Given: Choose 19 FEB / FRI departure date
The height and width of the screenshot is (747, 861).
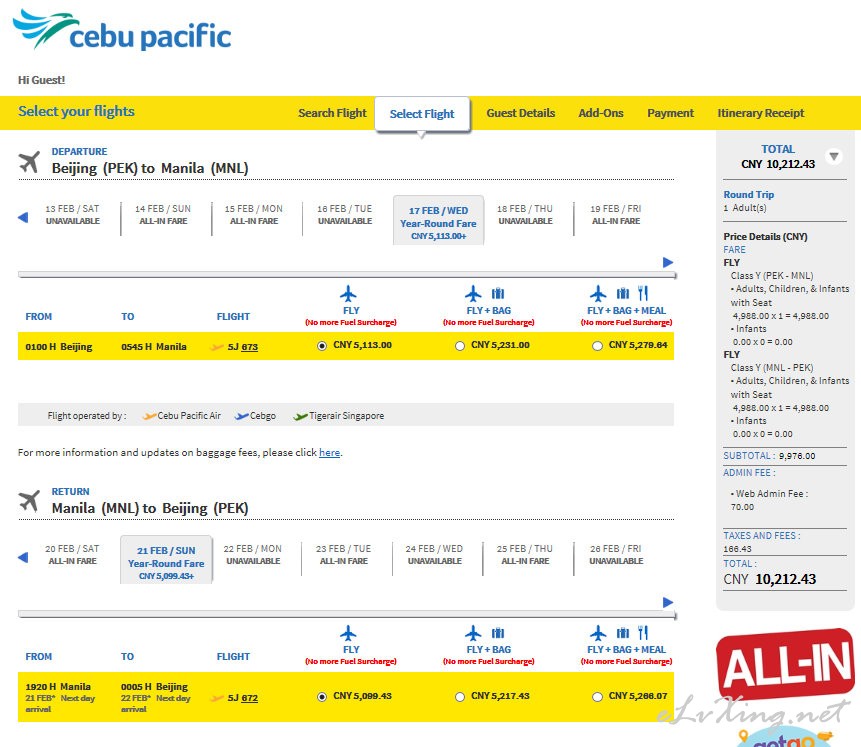Looking at the screenshot, I should (616, 215).
